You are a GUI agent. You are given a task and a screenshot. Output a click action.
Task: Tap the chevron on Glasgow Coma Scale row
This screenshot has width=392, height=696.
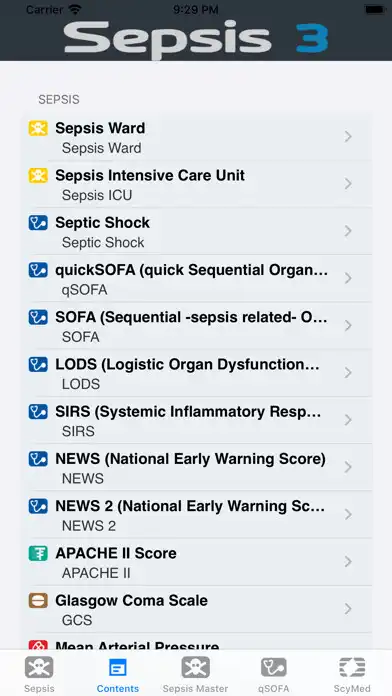(348, 609)
